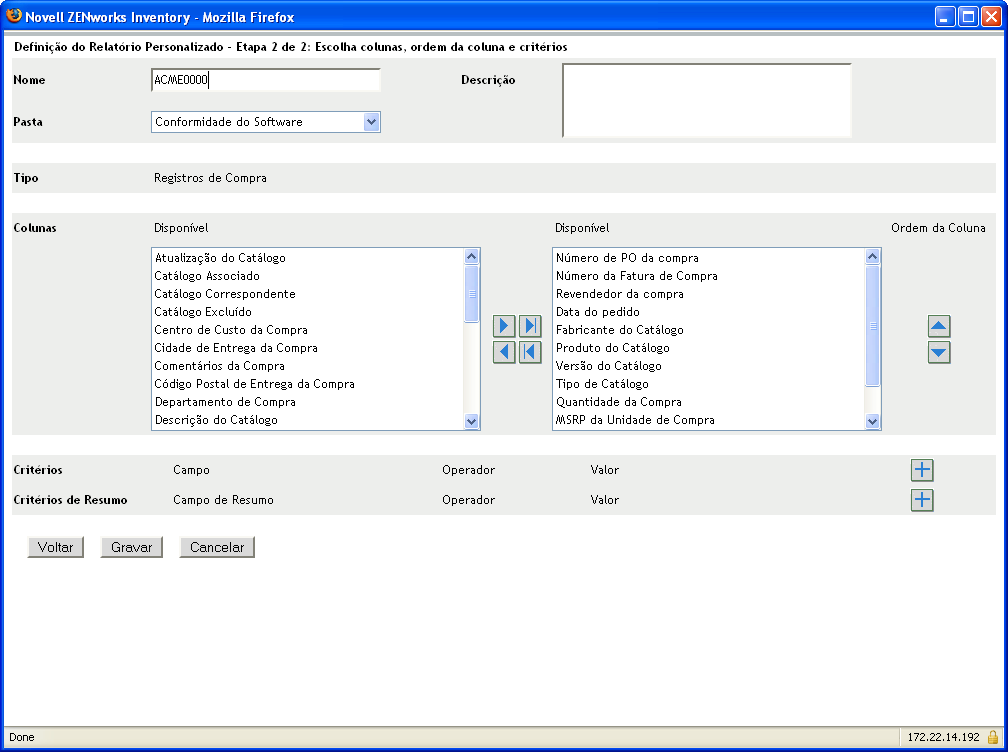
Task: Move selected column down in order
Action: [x=939, y=352]
